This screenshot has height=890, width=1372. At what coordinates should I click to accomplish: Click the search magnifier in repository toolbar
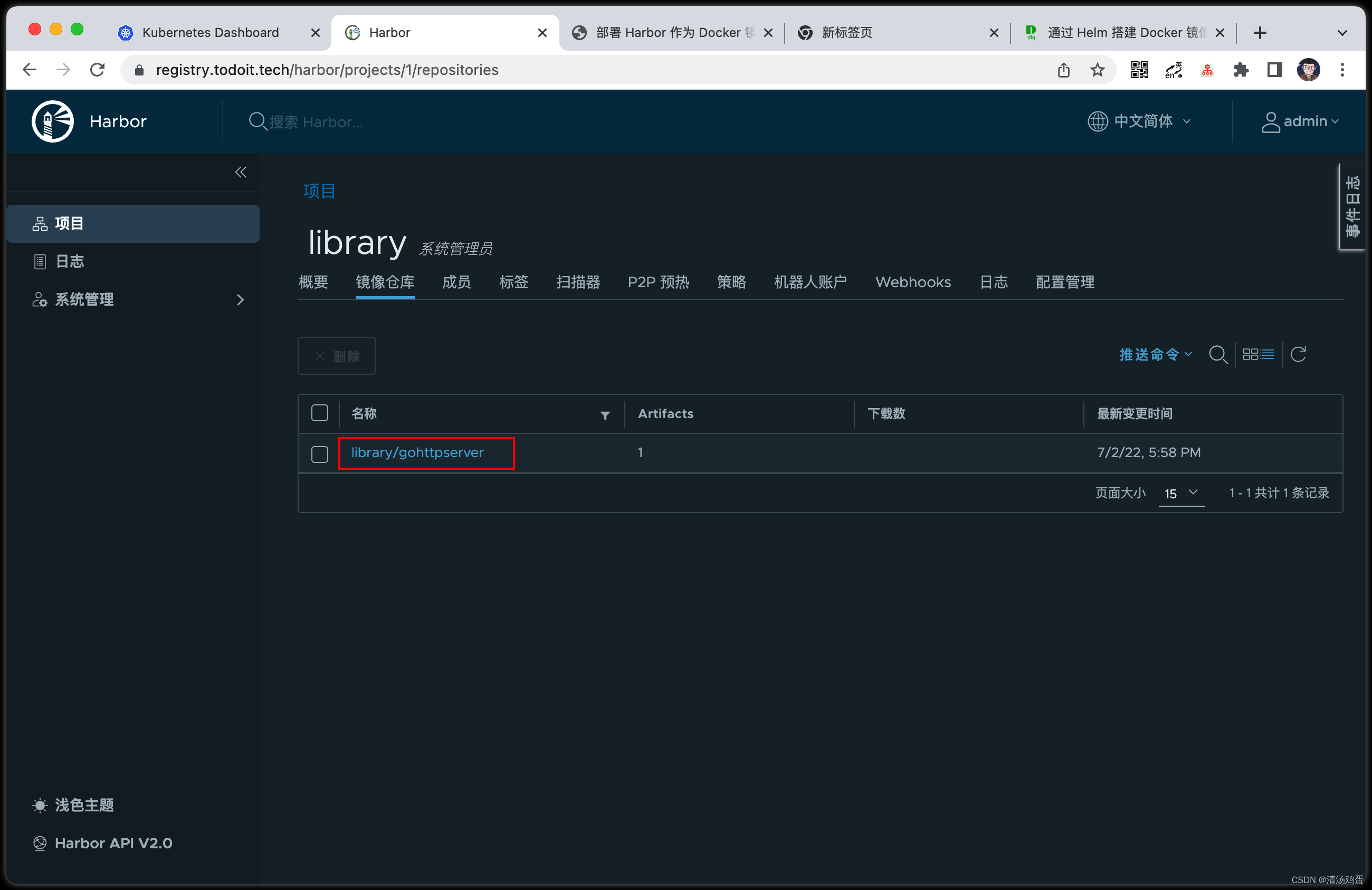pos(1217,354)
